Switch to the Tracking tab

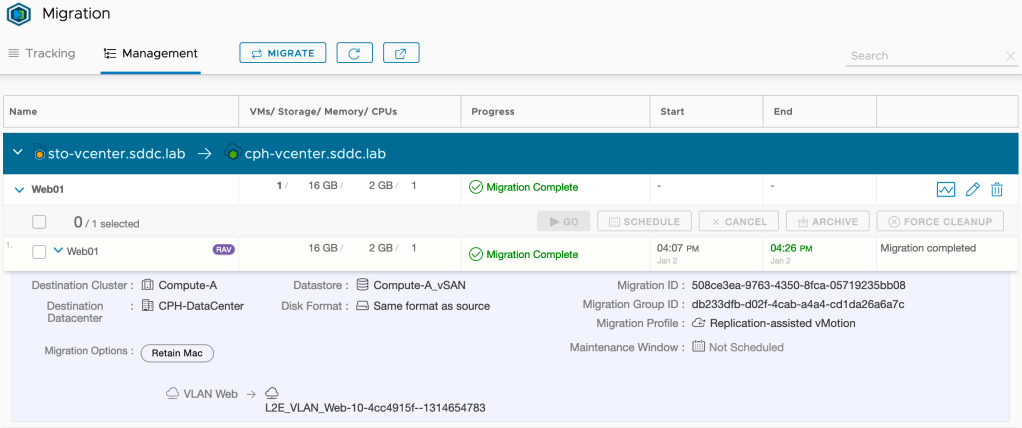pyautogui.click(x=42, y=53)
